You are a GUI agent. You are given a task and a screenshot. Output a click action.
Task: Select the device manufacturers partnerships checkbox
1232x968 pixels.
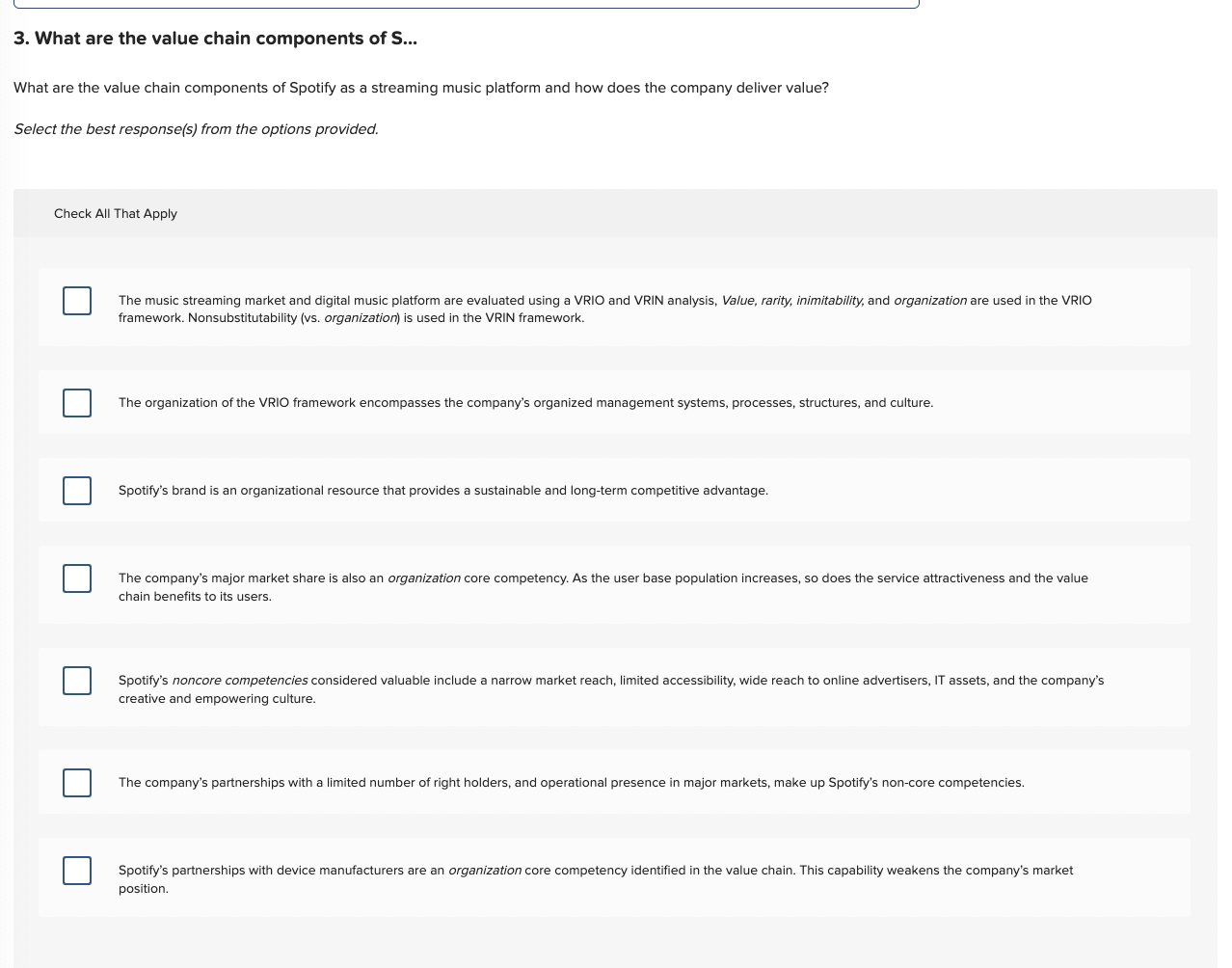(x=77, y=871)
